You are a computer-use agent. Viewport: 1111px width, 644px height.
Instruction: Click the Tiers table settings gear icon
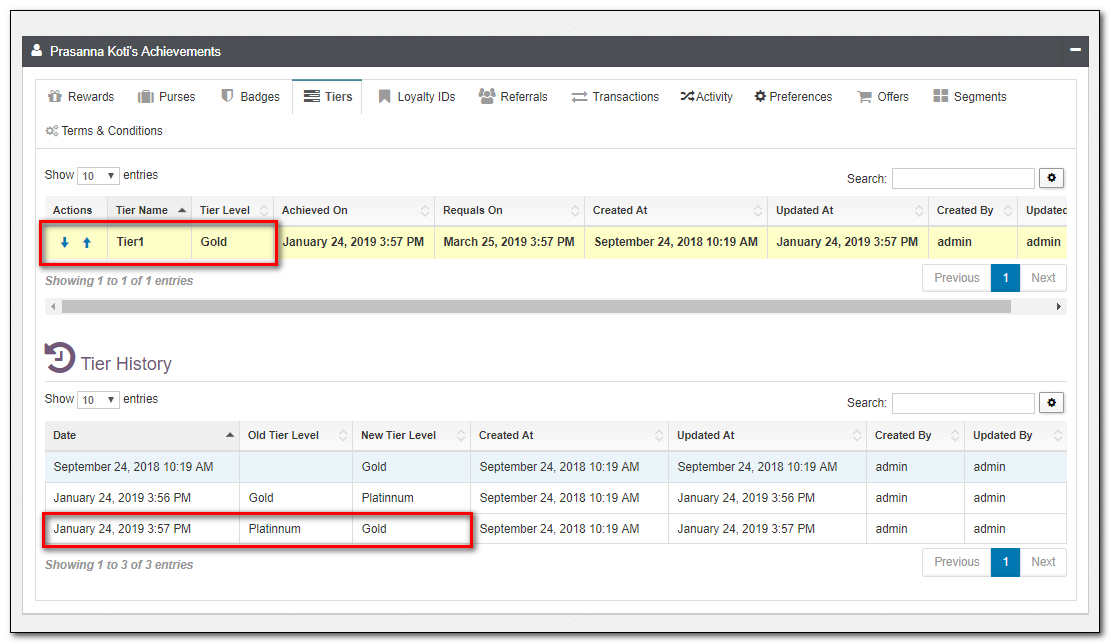1051,178
